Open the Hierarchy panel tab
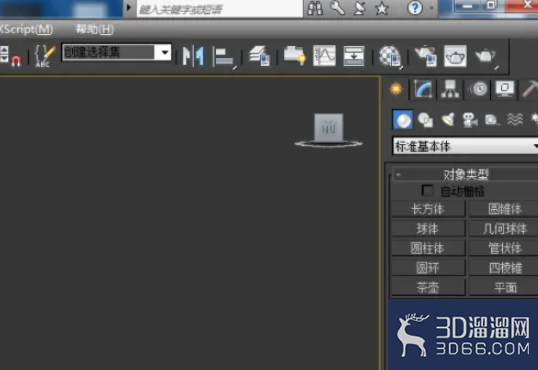538x370 pixels. click(x=450, y=89)
